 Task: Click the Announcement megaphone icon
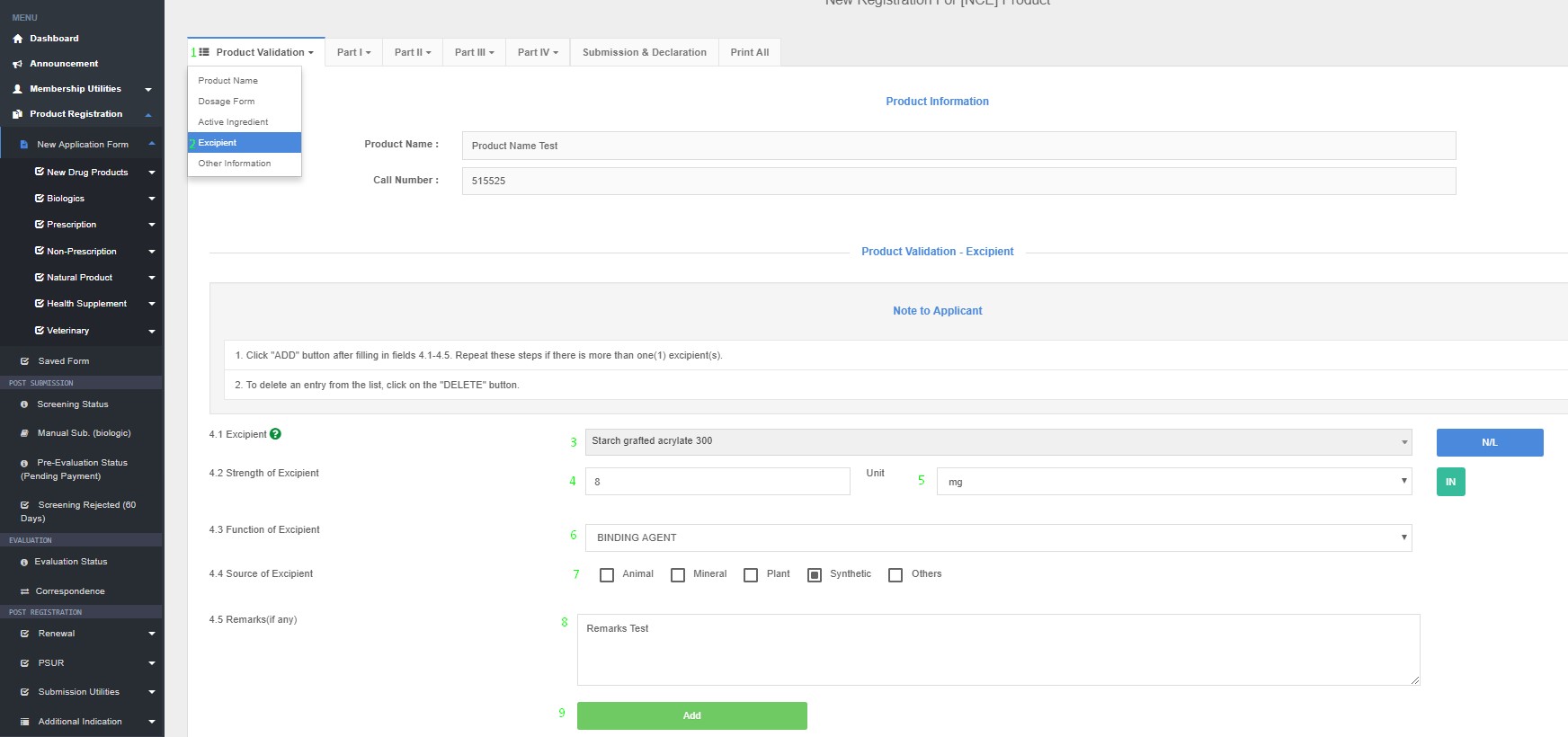tap(18, 64)
